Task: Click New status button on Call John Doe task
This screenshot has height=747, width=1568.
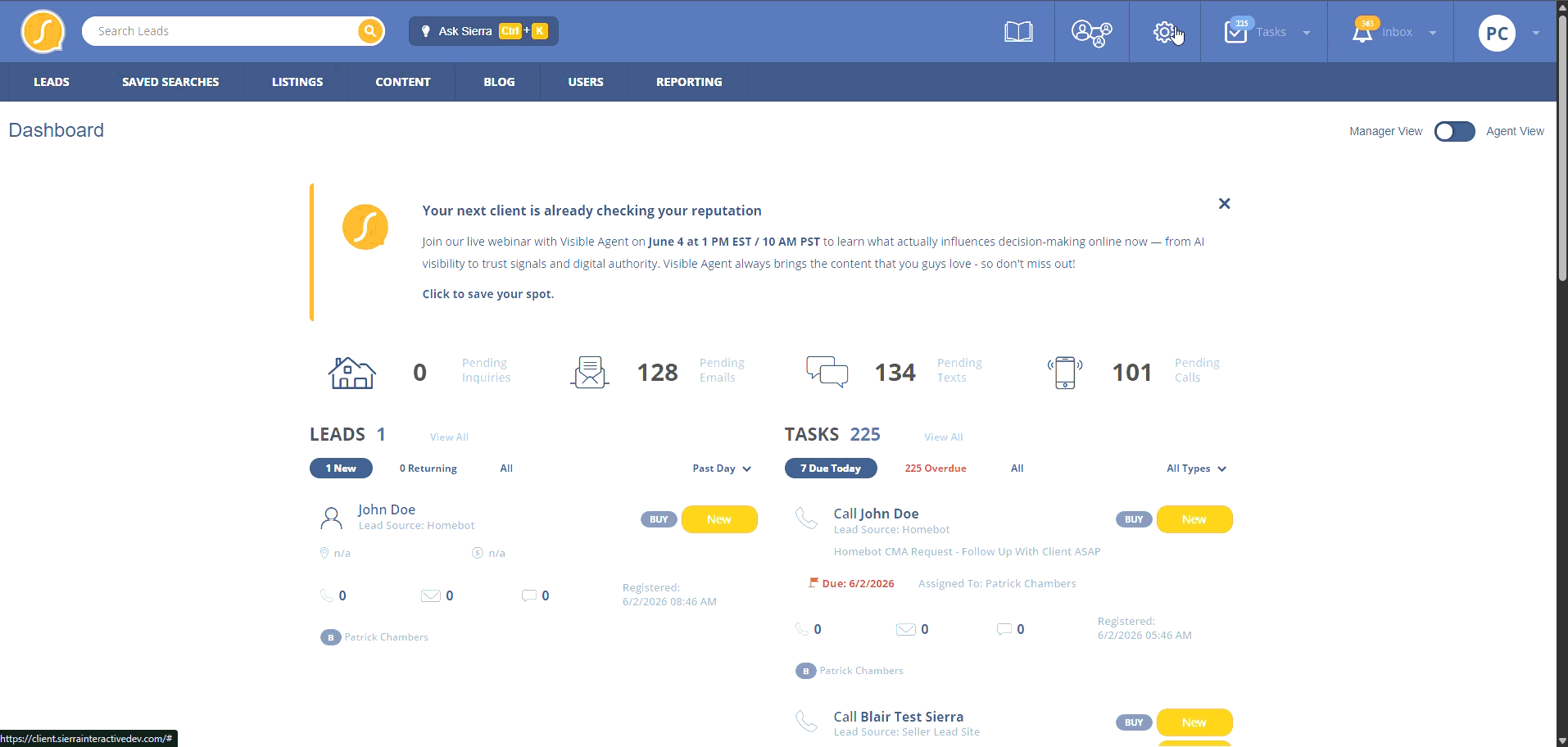Action: click(1194, 519)
